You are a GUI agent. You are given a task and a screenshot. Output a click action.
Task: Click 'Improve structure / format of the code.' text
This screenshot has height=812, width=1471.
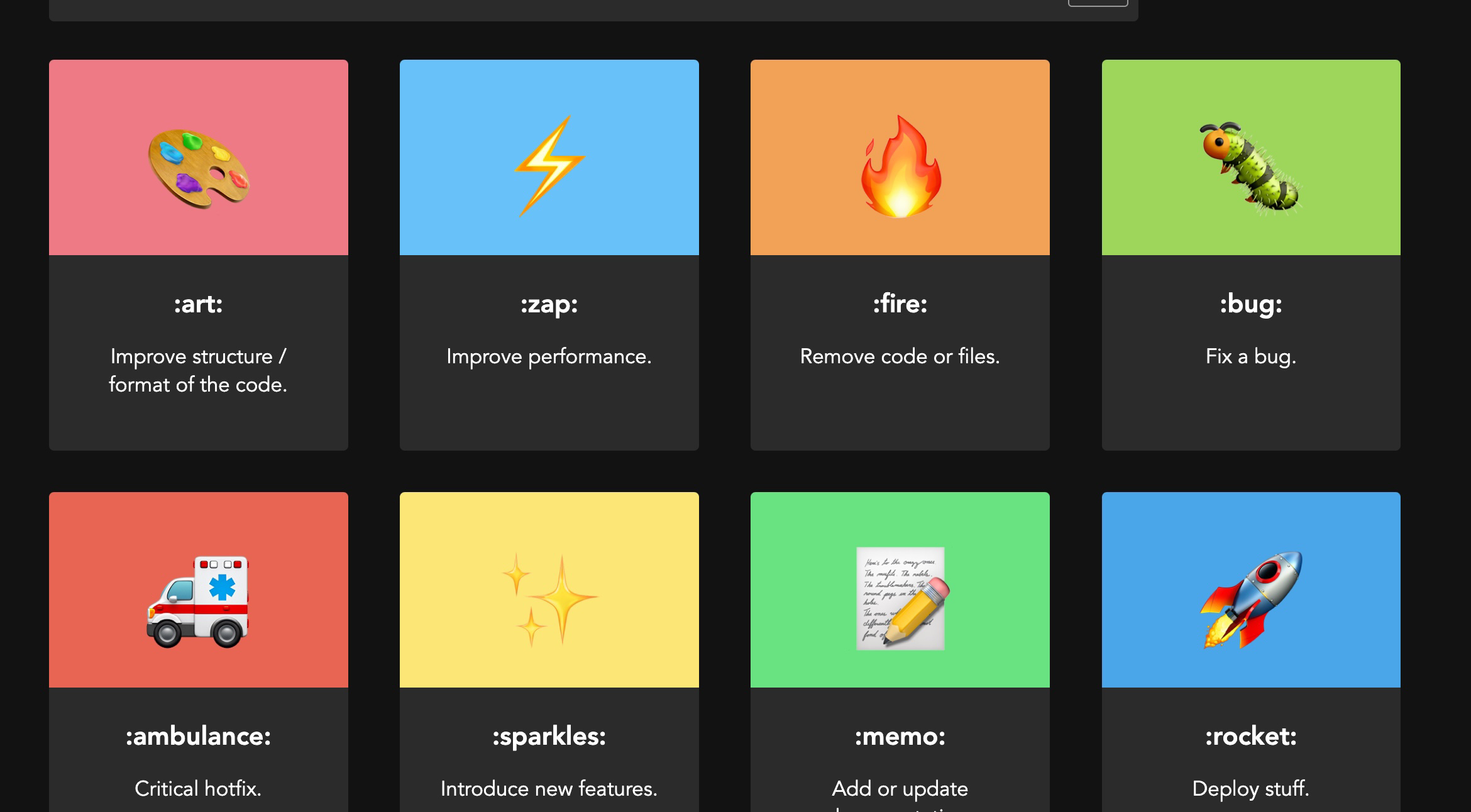[199, 370]
